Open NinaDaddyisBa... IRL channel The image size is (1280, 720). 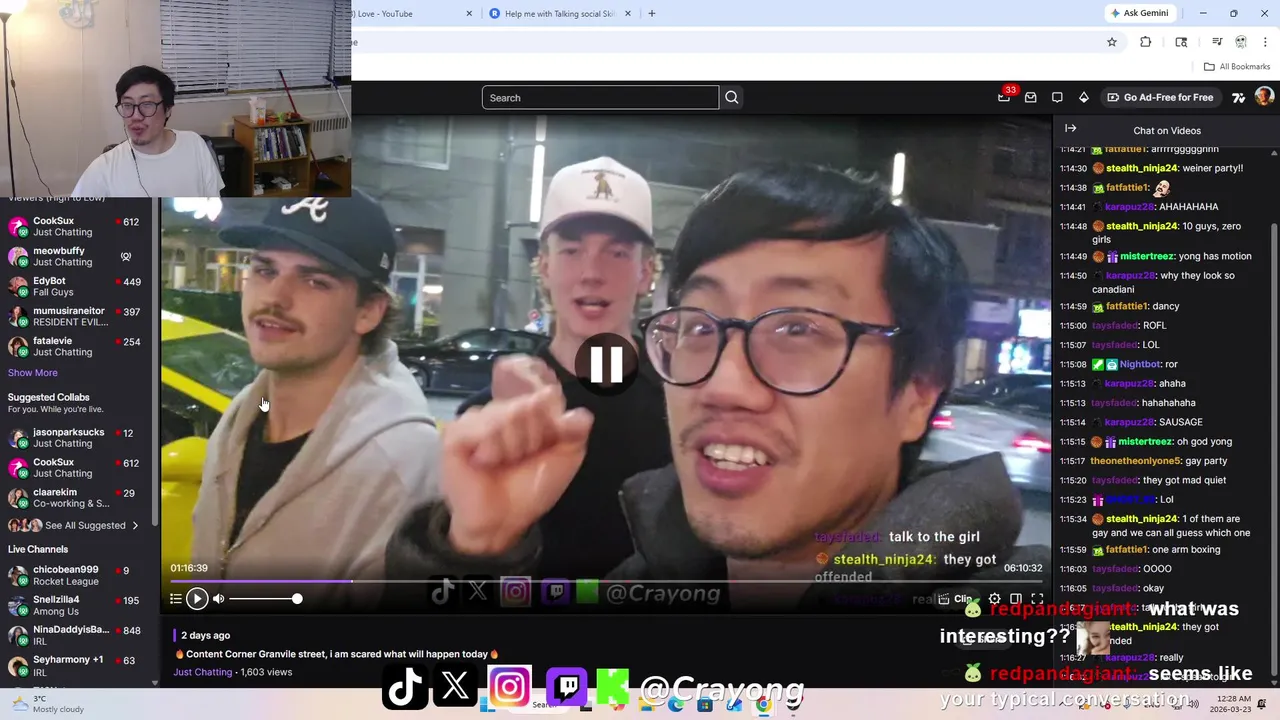(x=75, y=636)
